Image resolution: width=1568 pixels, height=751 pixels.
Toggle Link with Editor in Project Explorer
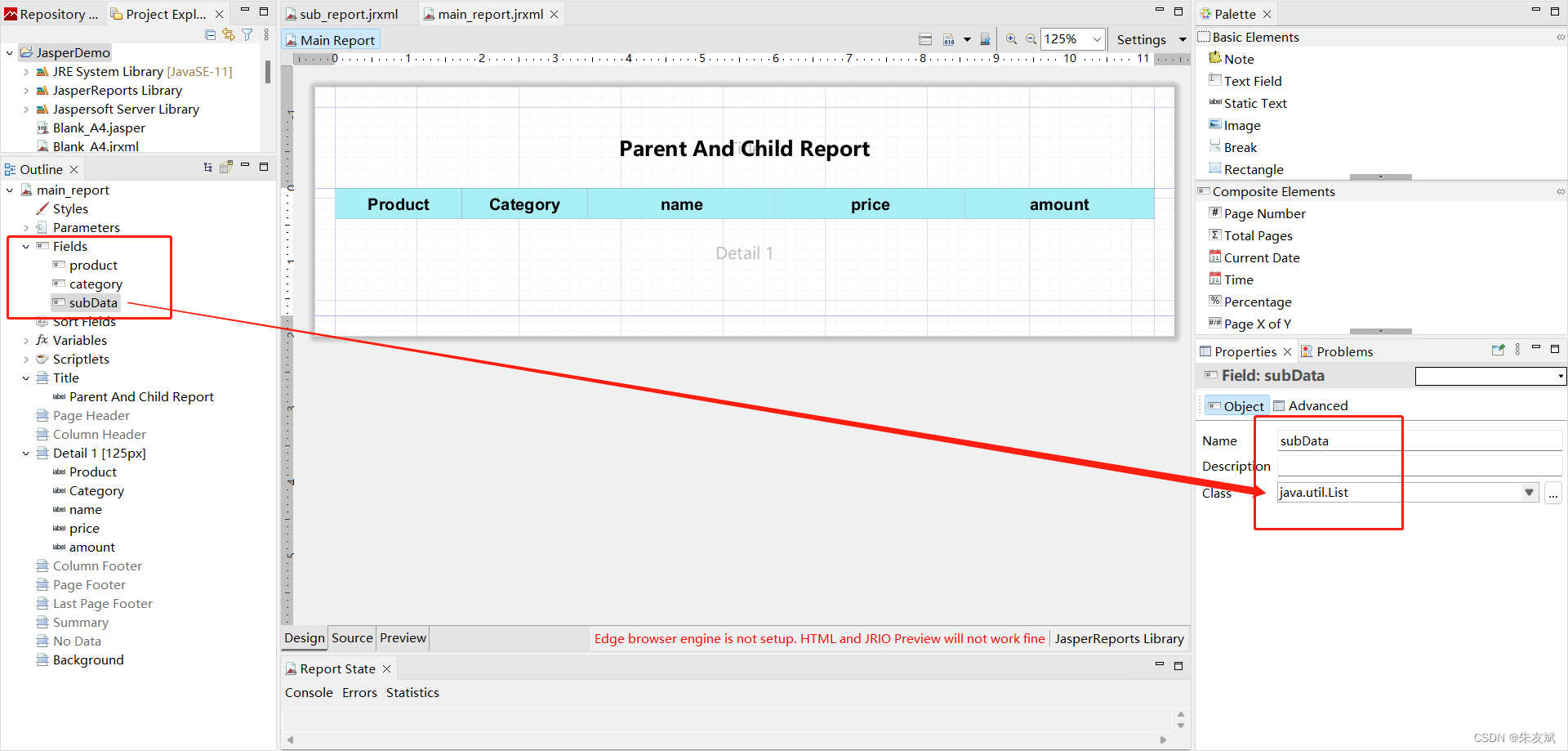(x=228, y=34)
